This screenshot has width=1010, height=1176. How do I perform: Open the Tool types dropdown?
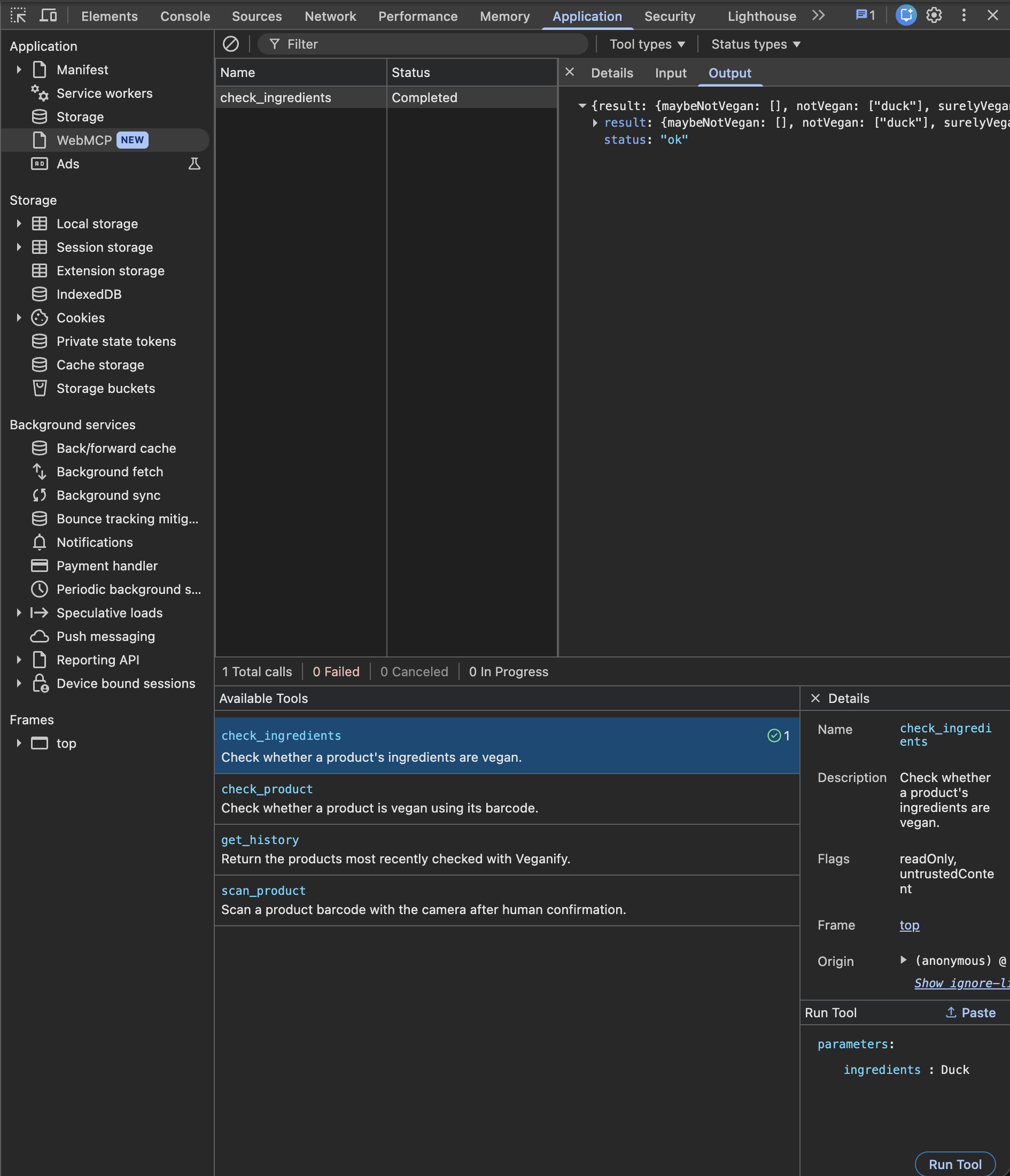click(x=647, y=44)
